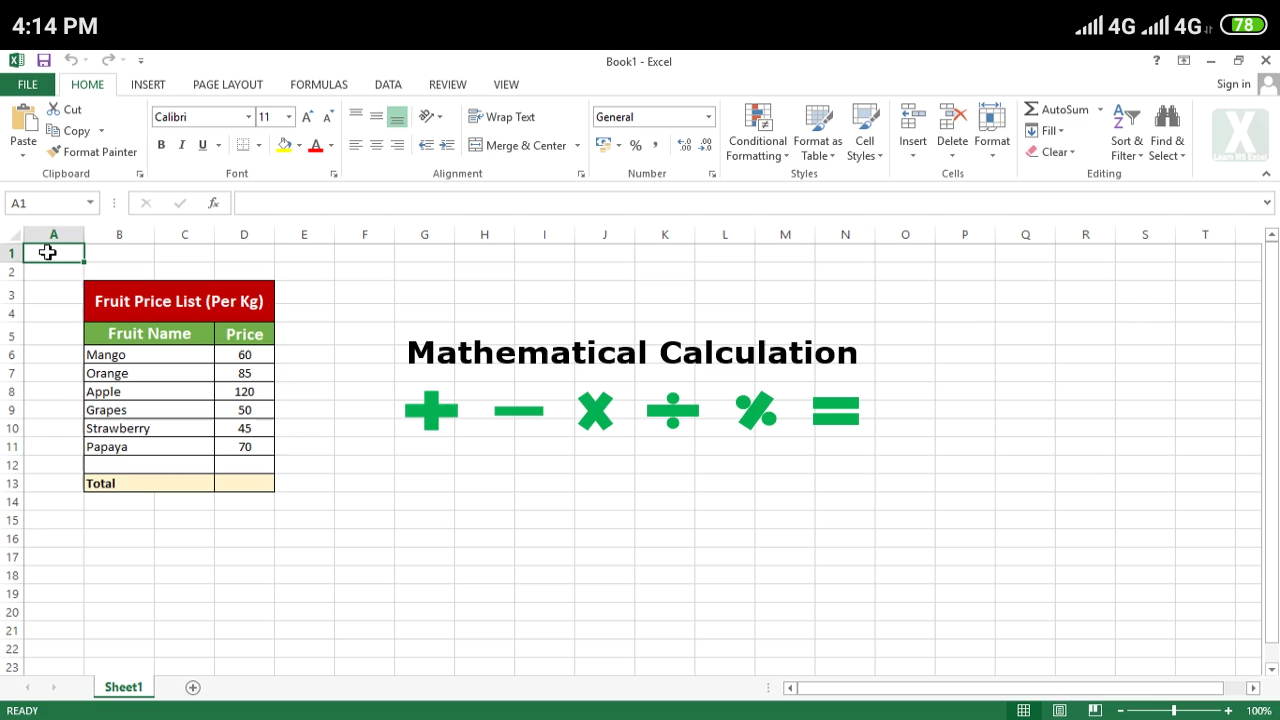The width and height of the screenshot is (1280, 720).
Task: Expand the Name Box dropdown arrow
Action: tap(90, 203)
